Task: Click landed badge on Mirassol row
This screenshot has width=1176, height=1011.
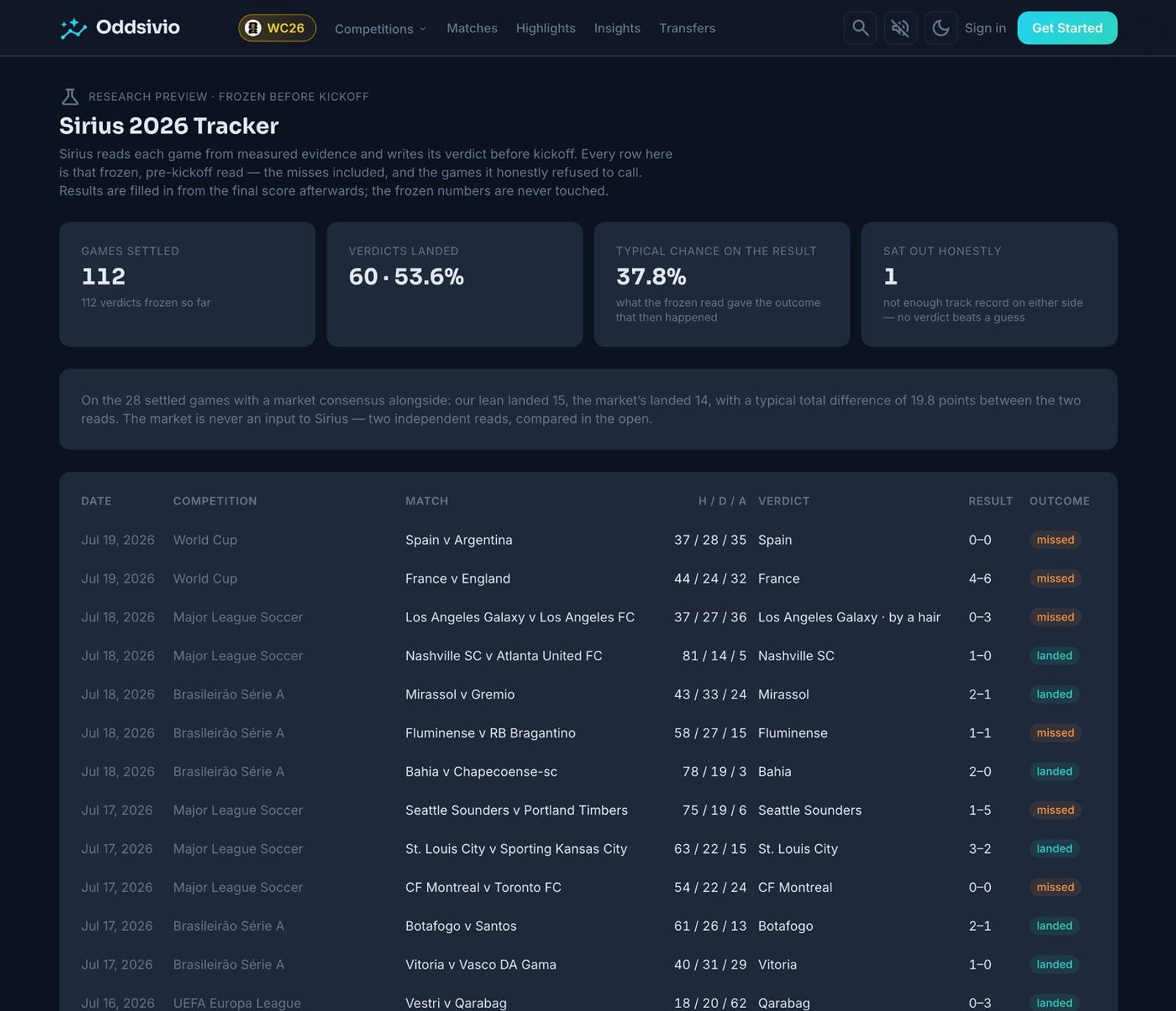Action: click(x=1054, y=694)
